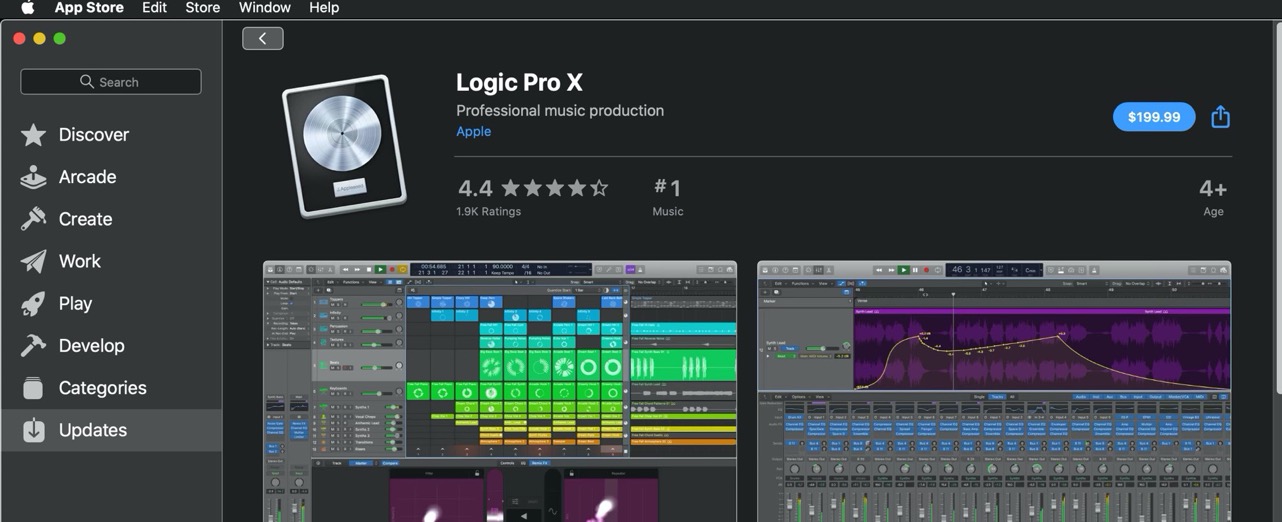The height and width of the screenshot is (522, 1282).
Task: Click the 4.4 star rating
Action: point(533,188)
